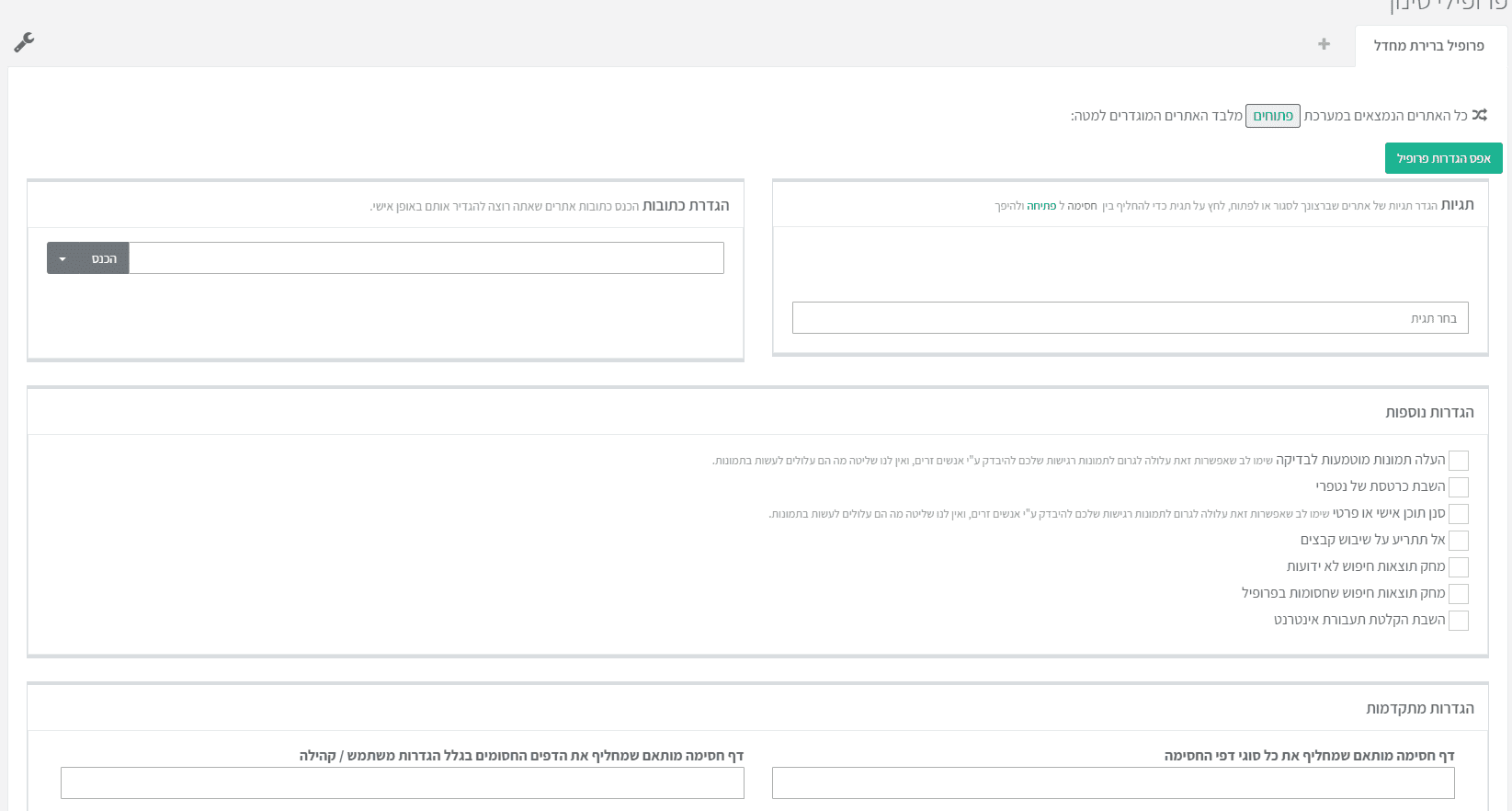Click the חסימה word in tags description
1512x811 pixels.
(1082, 206)
